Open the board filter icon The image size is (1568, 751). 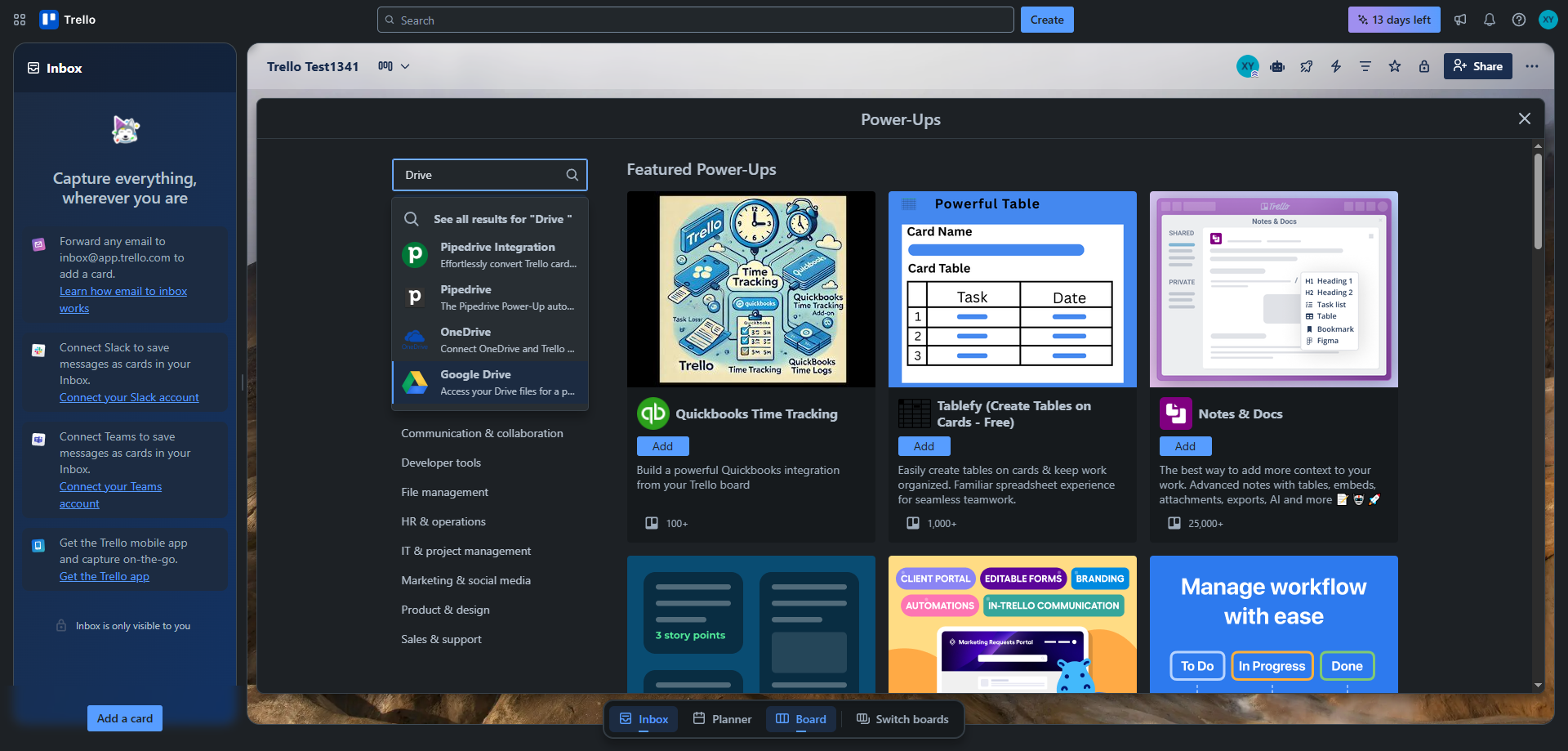(x=1365, y=66)
